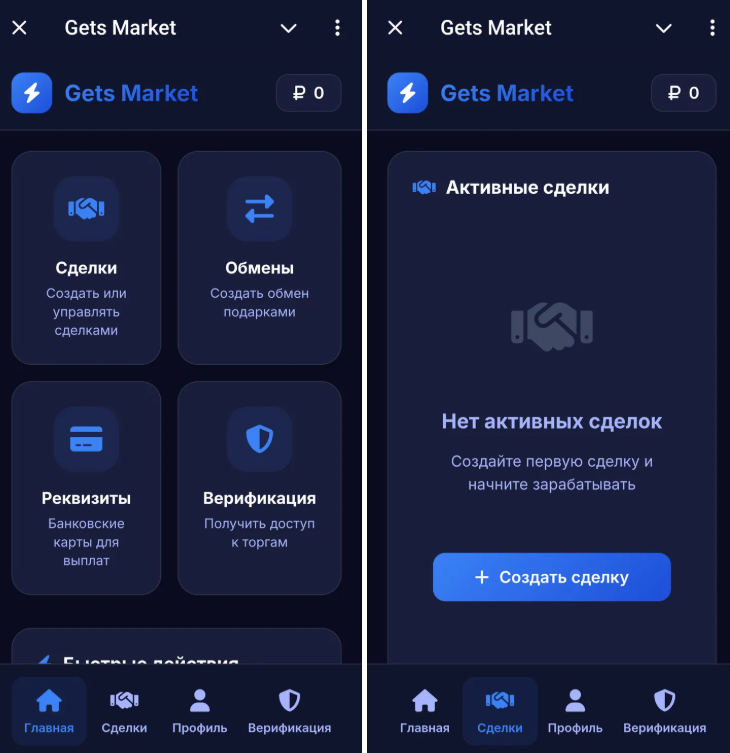The image size is (730, 753).
Task: Open the three-dot menu on left screen
Action: click(x=337, y=28)
